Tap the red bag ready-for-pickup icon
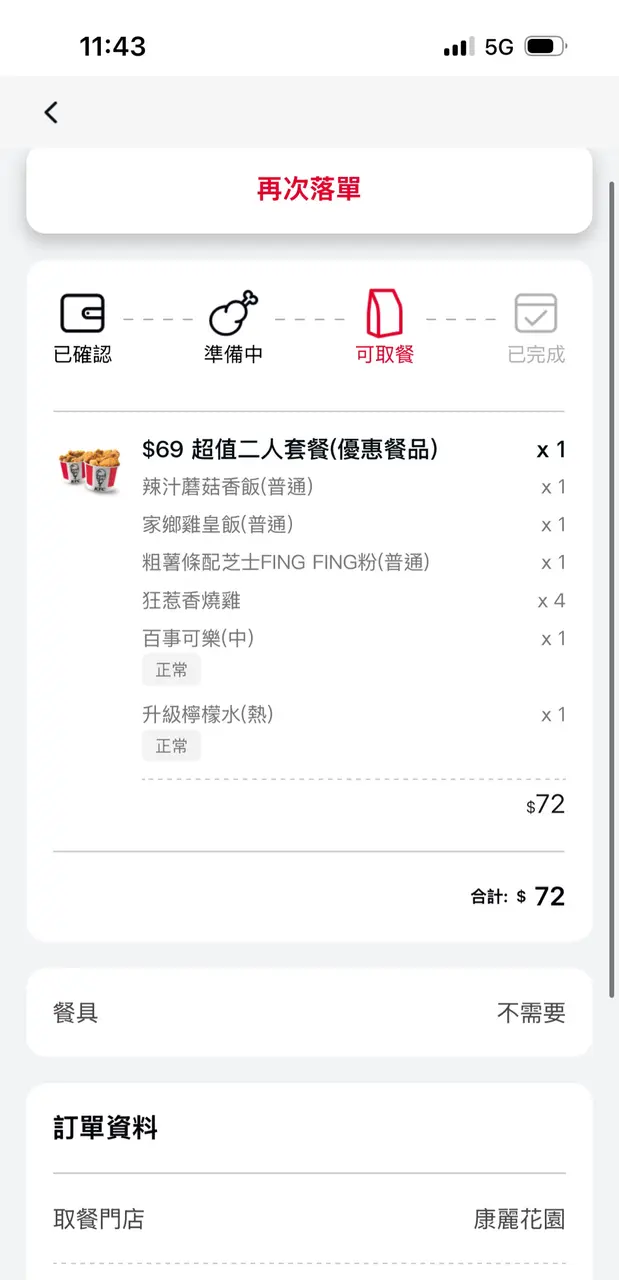 [x=384, y=313]
